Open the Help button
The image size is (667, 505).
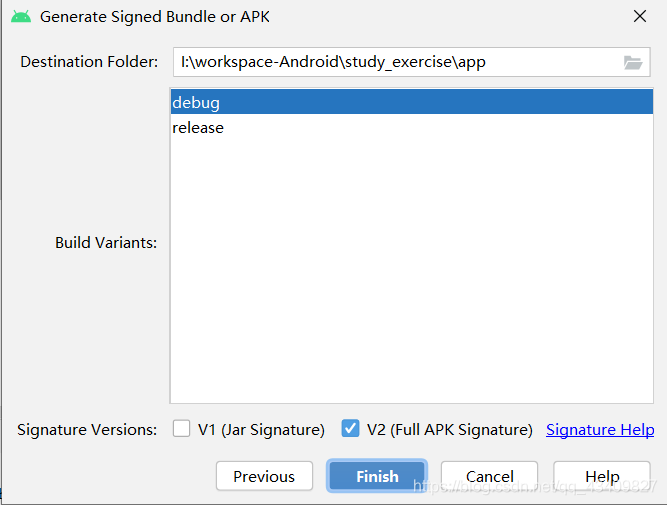602,476
